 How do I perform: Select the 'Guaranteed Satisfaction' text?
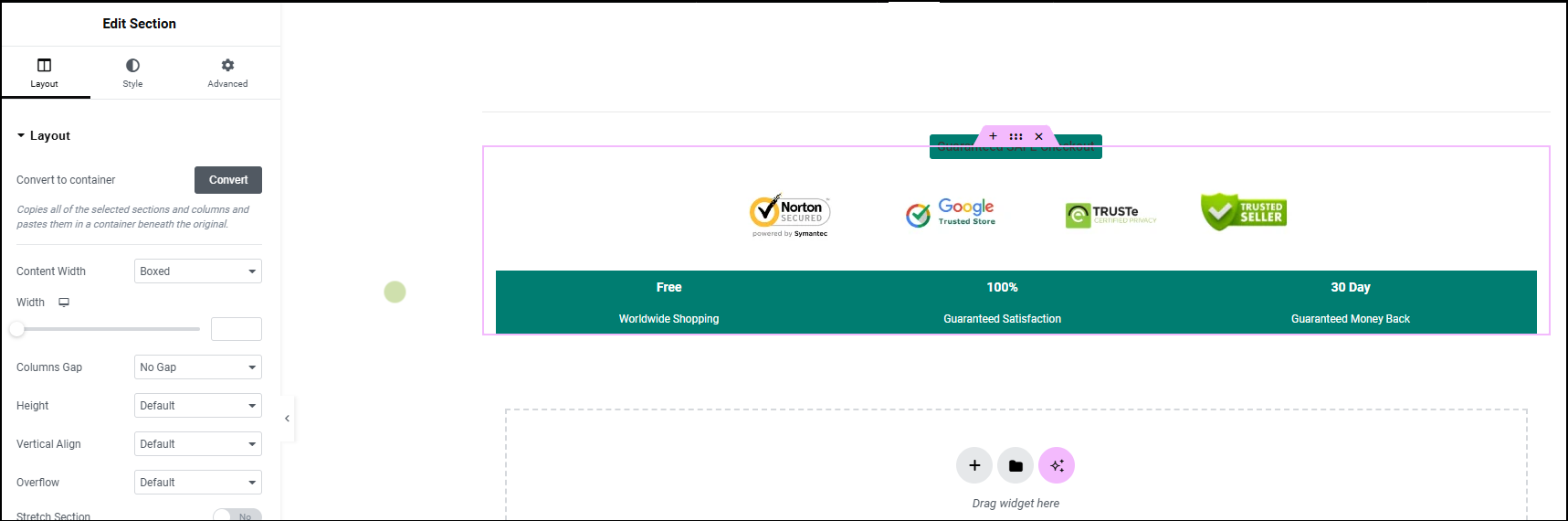1002,319
